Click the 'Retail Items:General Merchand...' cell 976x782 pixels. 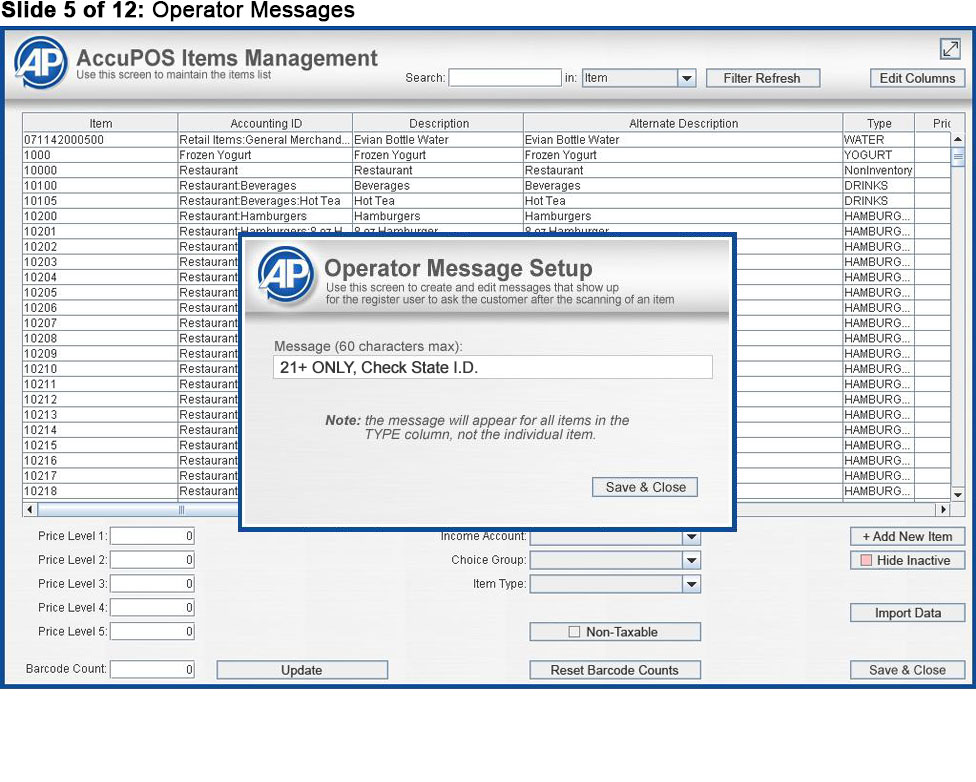266,139
